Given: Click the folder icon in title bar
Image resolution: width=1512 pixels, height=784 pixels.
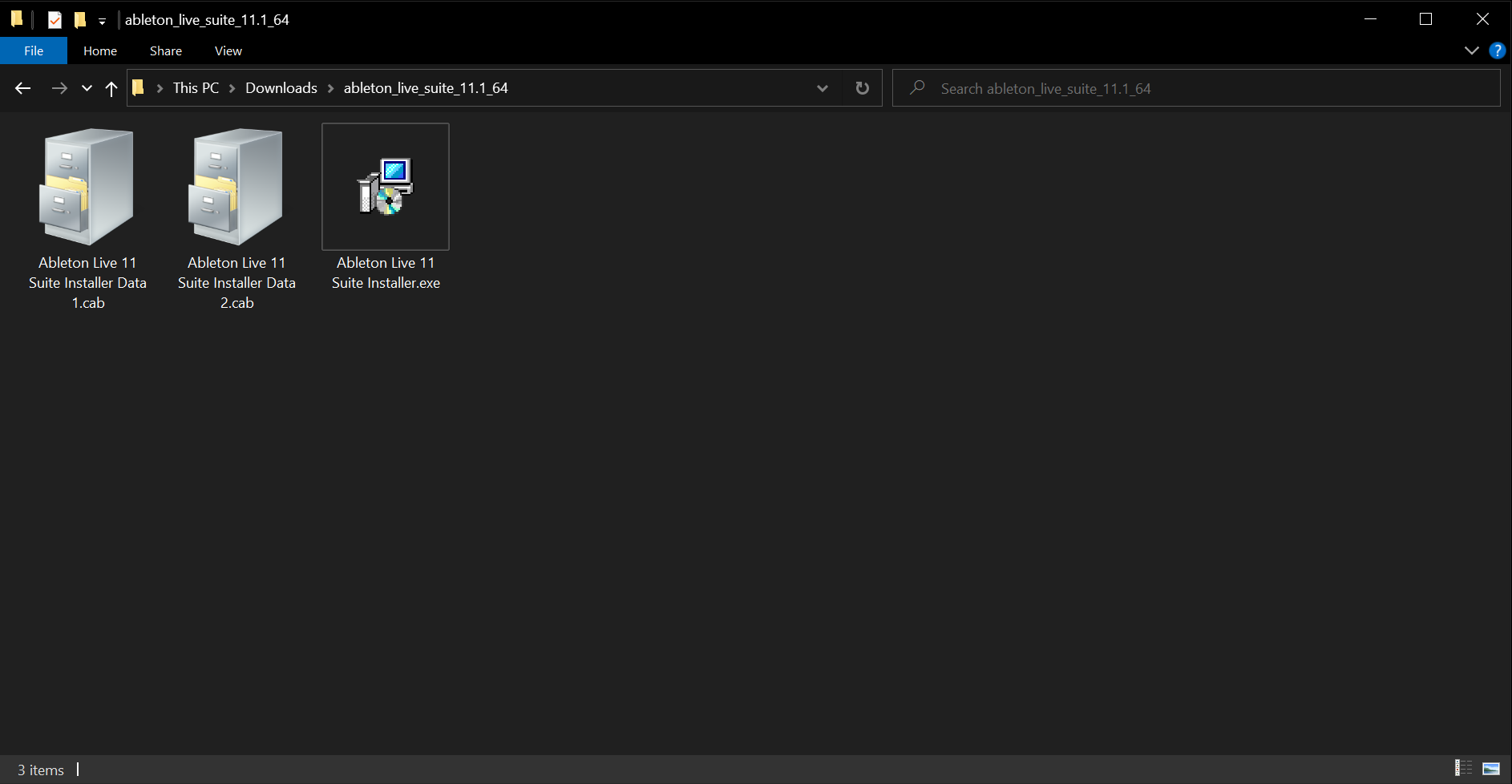Looking at the screenshot, I should [17, 19].
